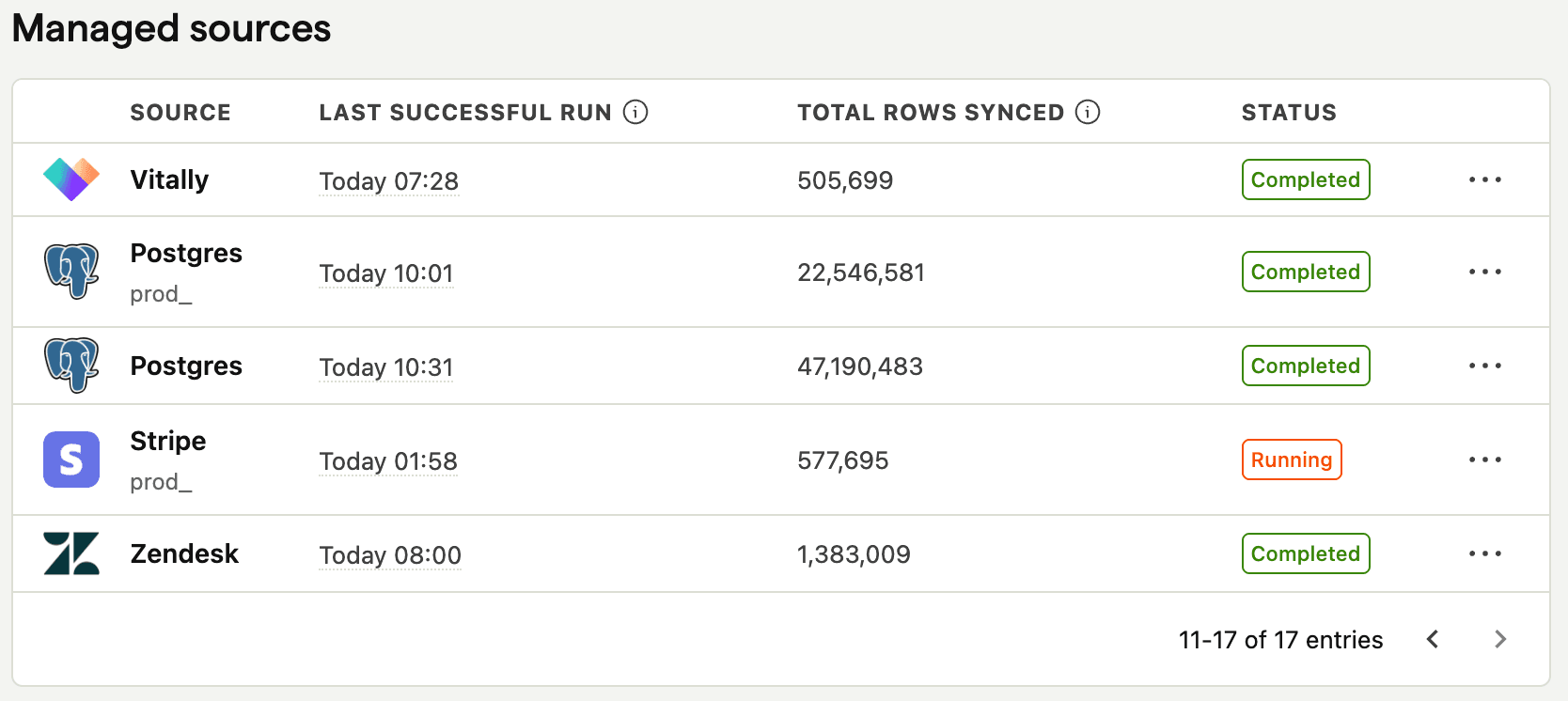Open the three-dot menu for the Stripe row
This screenshot has width=1568, height=701.
1485,460
